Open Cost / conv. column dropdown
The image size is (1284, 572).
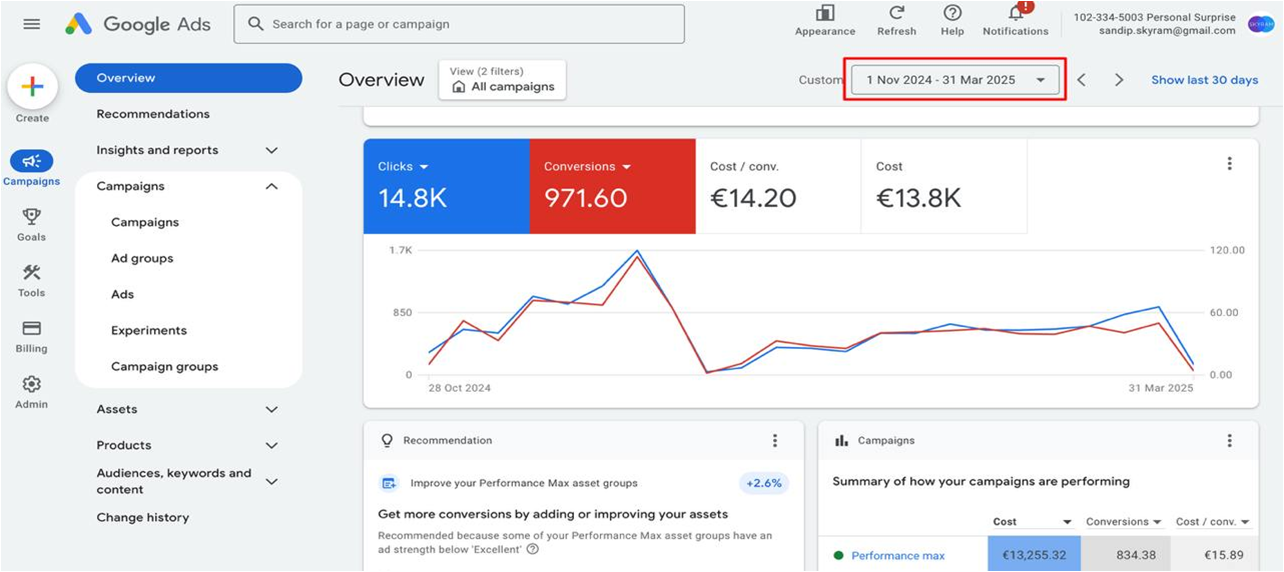pos(1245,522)
